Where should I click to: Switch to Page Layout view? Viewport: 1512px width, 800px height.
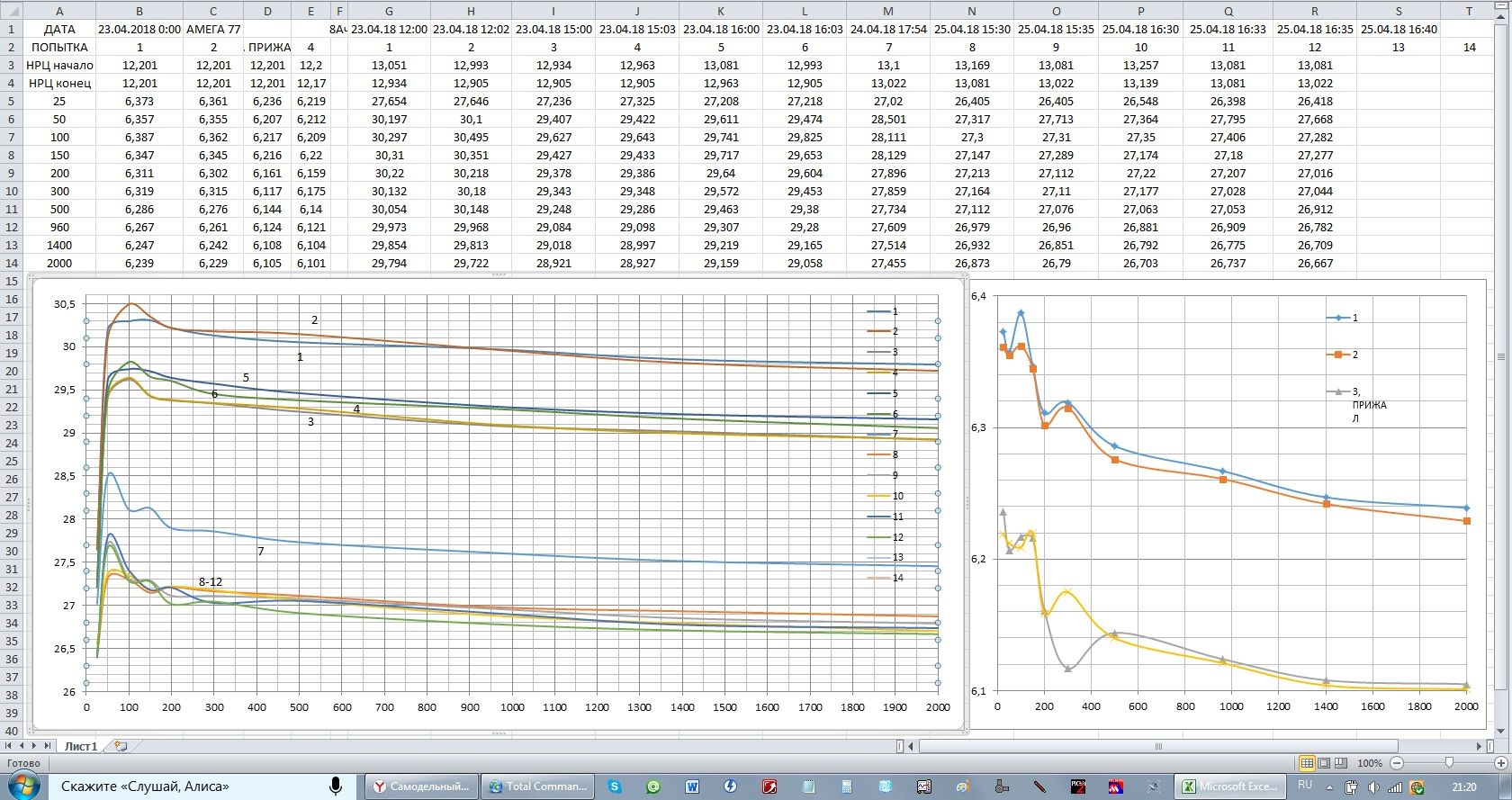coord(1324,763)
